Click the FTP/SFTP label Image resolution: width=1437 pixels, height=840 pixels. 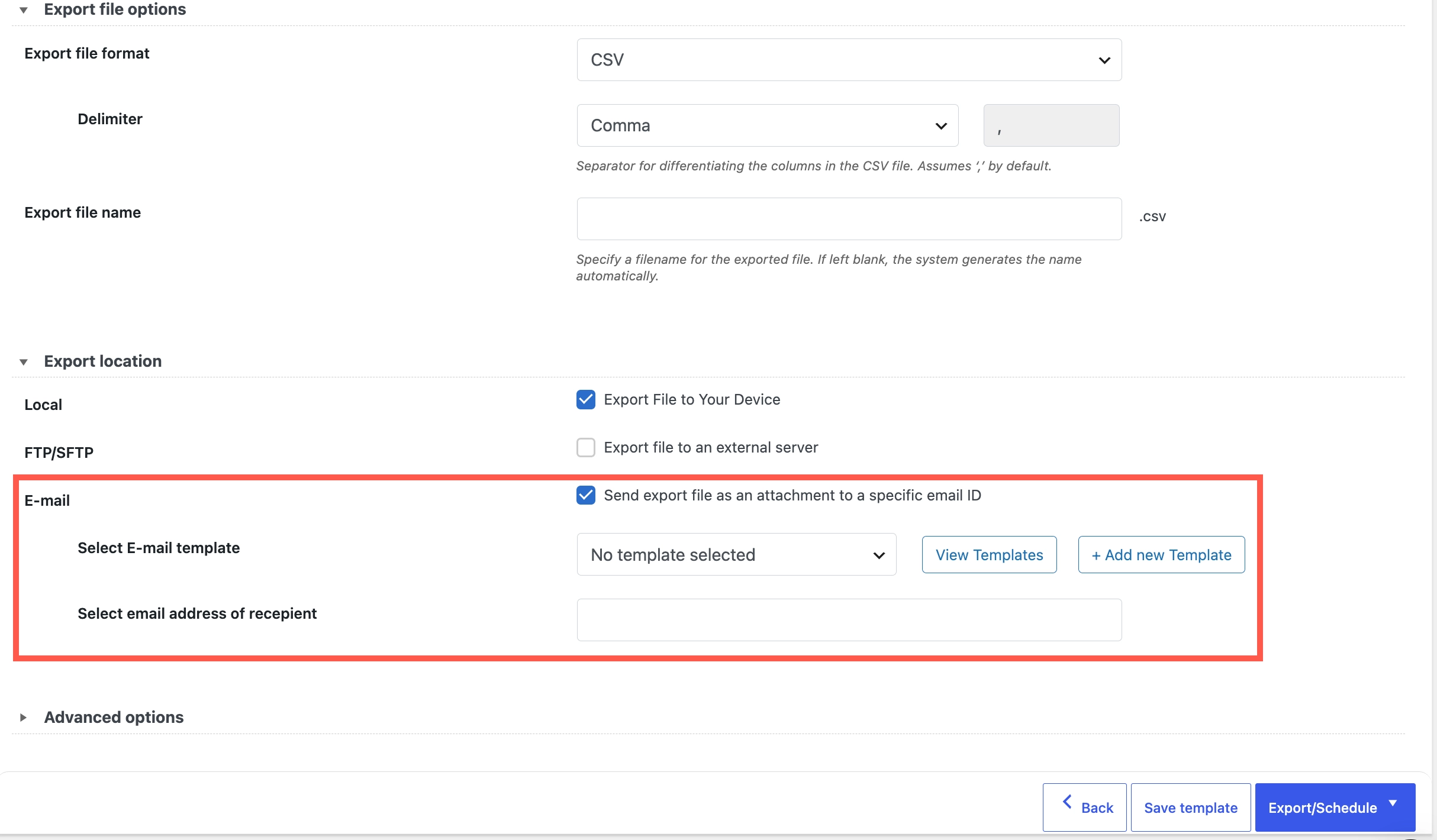[x=59, y=453]
